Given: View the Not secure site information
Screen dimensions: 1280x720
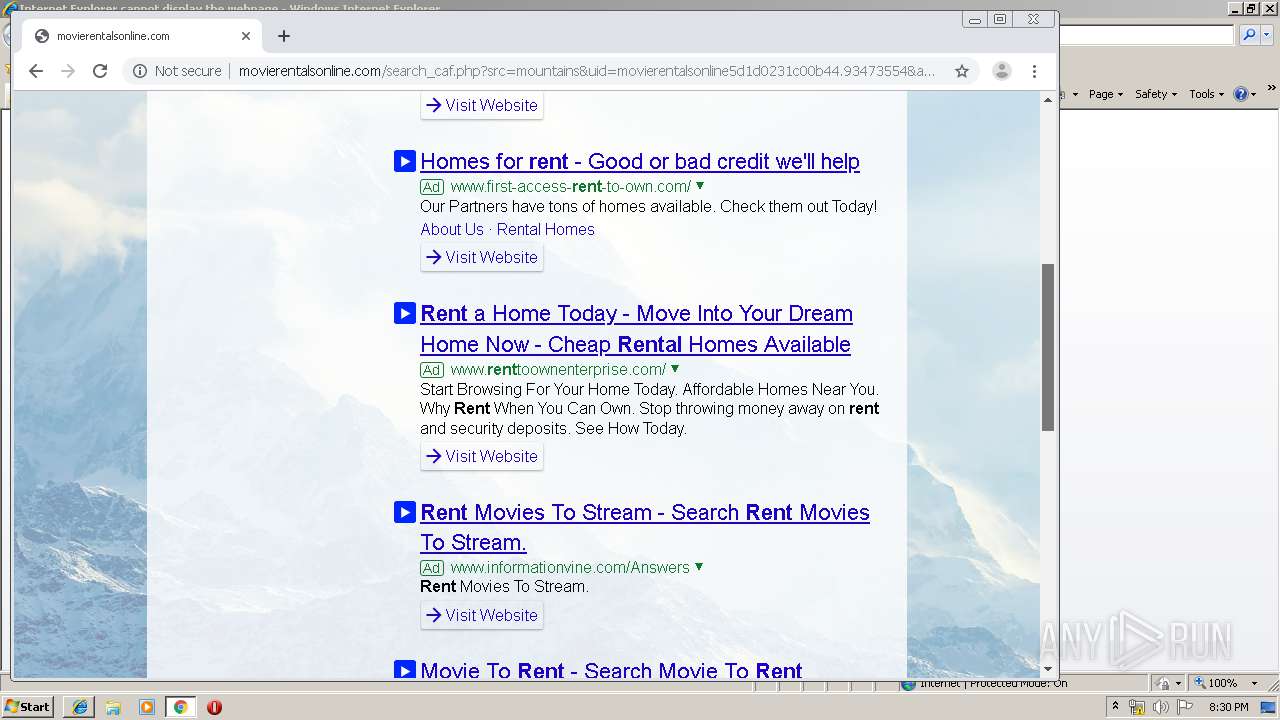Looking at the screenshot, I should point(177,71).
